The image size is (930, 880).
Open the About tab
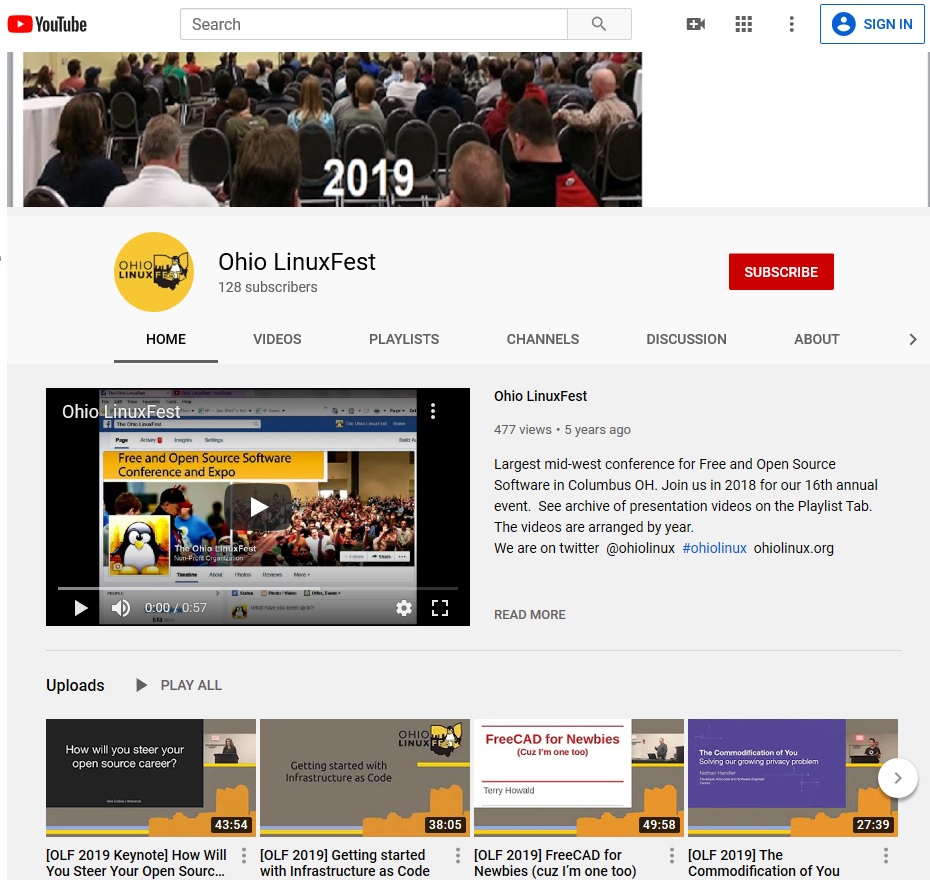pos(817,339)
